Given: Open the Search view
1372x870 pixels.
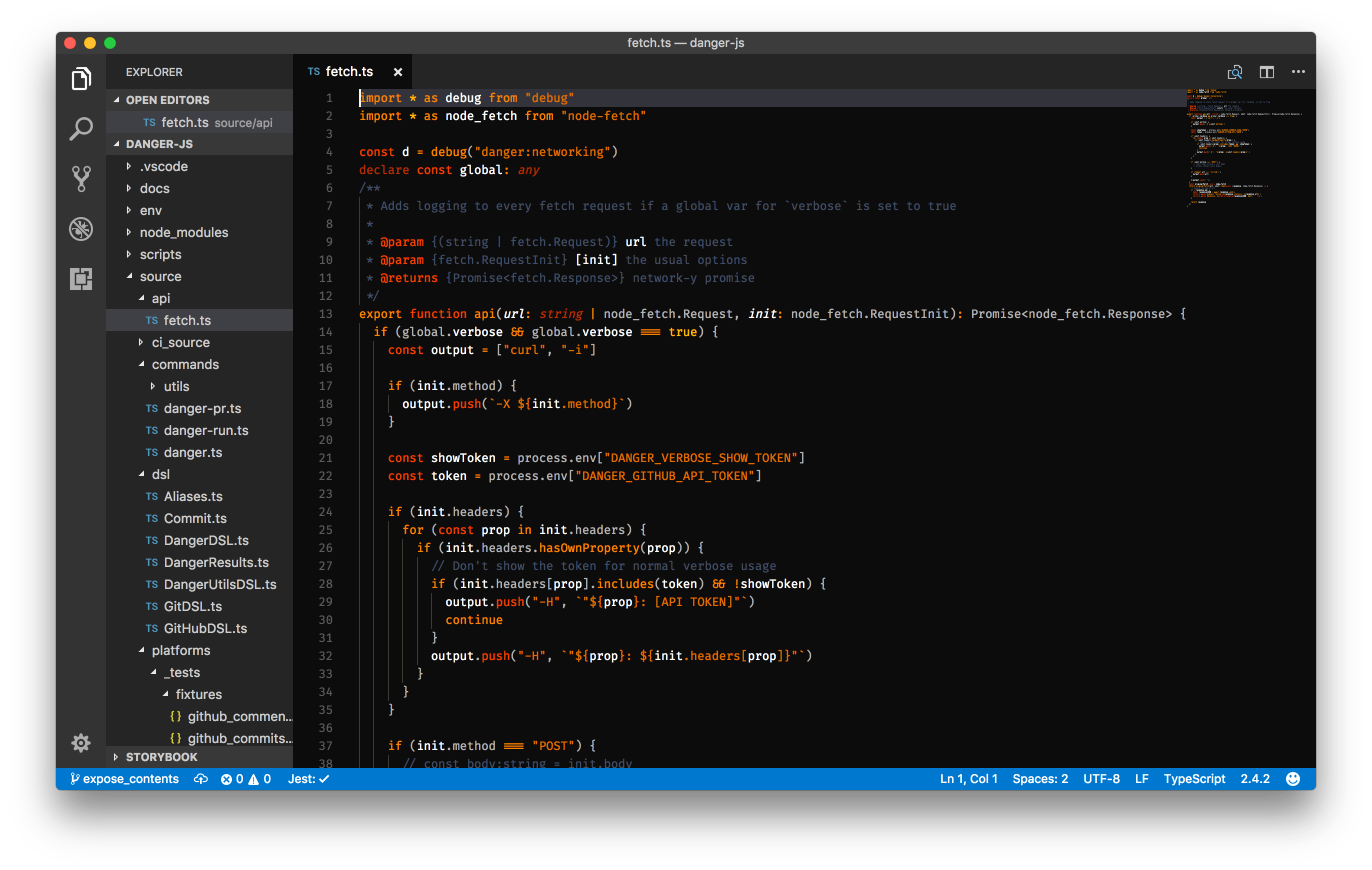Looking at the screenshot, I should coord(80,128).
